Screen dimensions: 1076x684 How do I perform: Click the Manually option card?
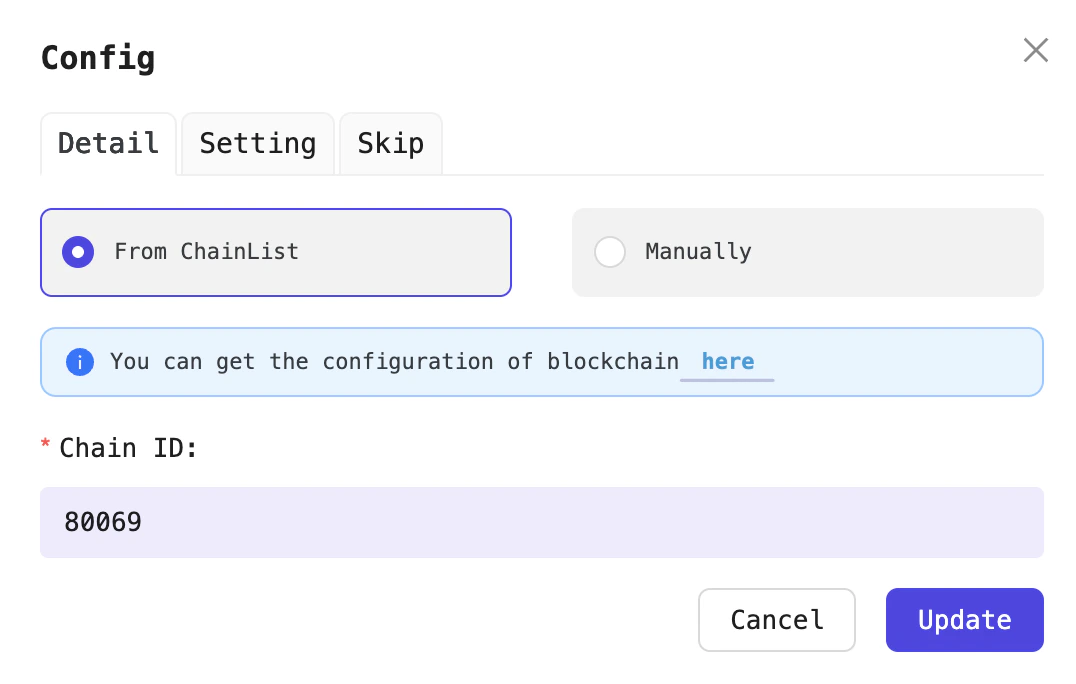[x=807, y=252]
